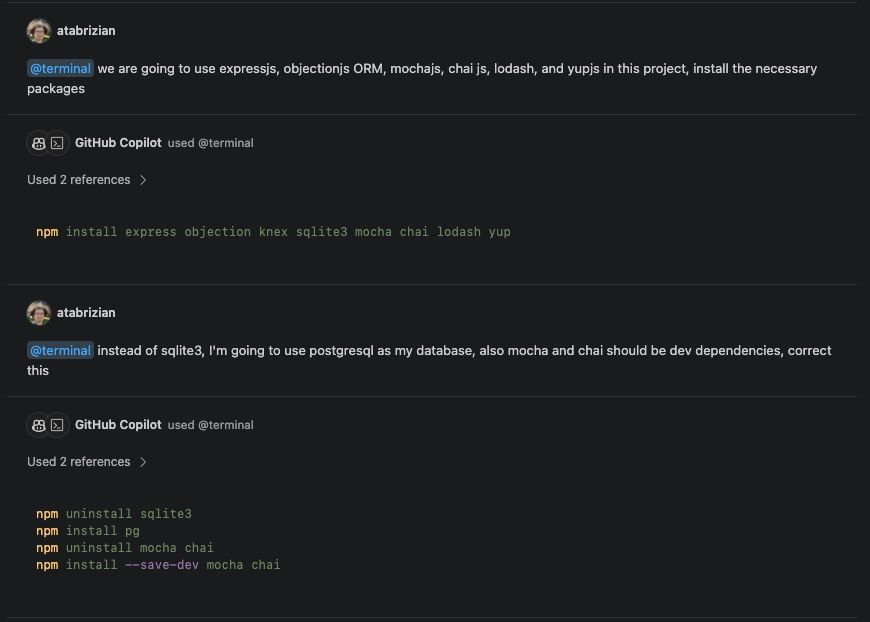Open the @terminal pill in the second message
870x622 pixels.
click(x=59, y=350)
